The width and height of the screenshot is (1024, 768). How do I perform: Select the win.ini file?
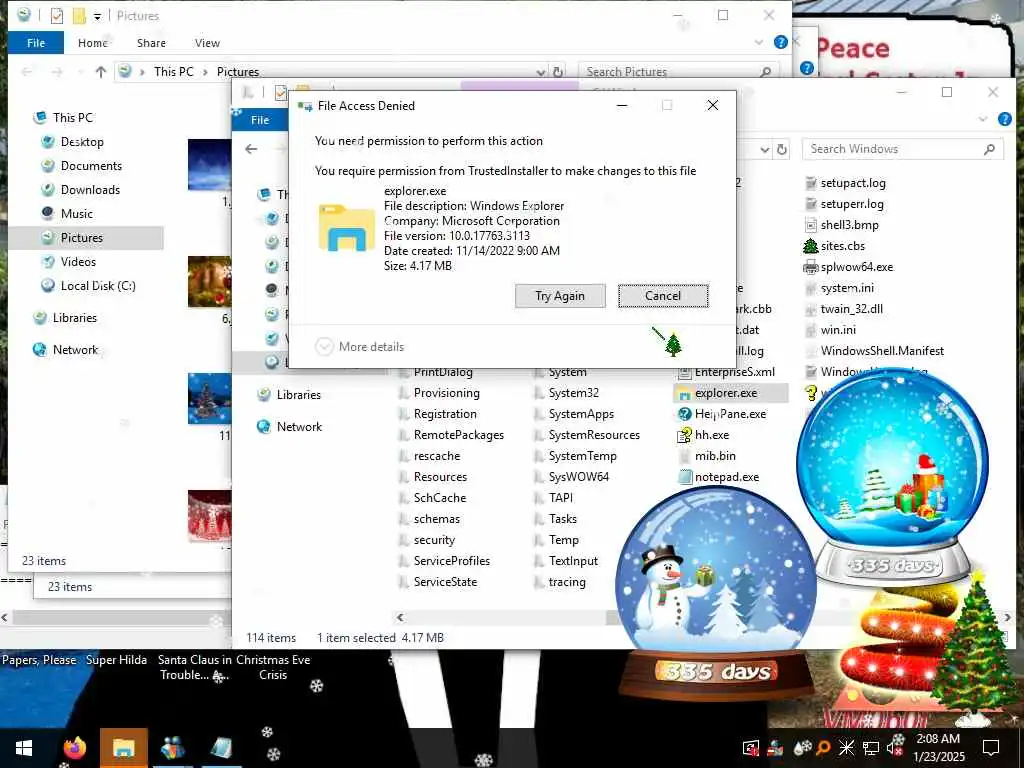click(x=830, y=330)
